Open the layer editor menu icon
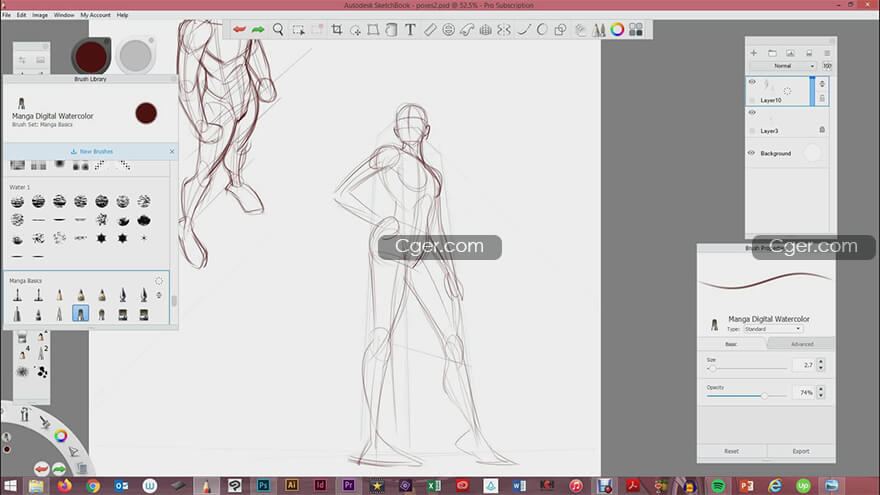Image resolution: width=880 pixels, height=495 pixels. coord(827,53)
